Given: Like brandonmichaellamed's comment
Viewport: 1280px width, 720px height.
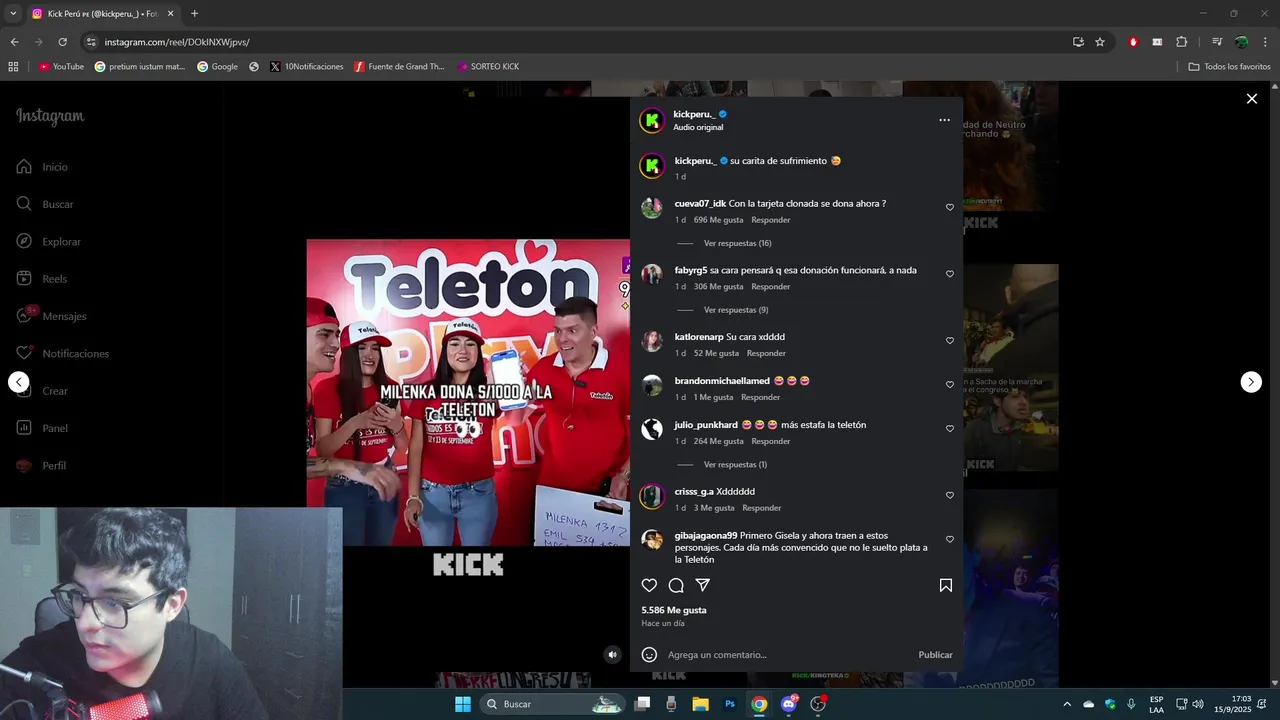Looking at the screenshot, I should point(950,385).
